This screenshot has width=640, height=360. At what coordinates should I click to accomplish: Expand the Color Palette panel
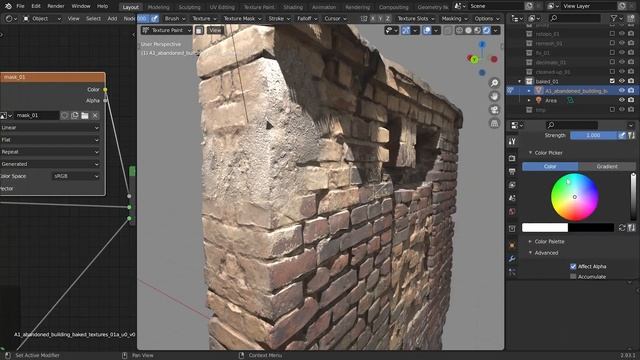(x=549, y=242)
